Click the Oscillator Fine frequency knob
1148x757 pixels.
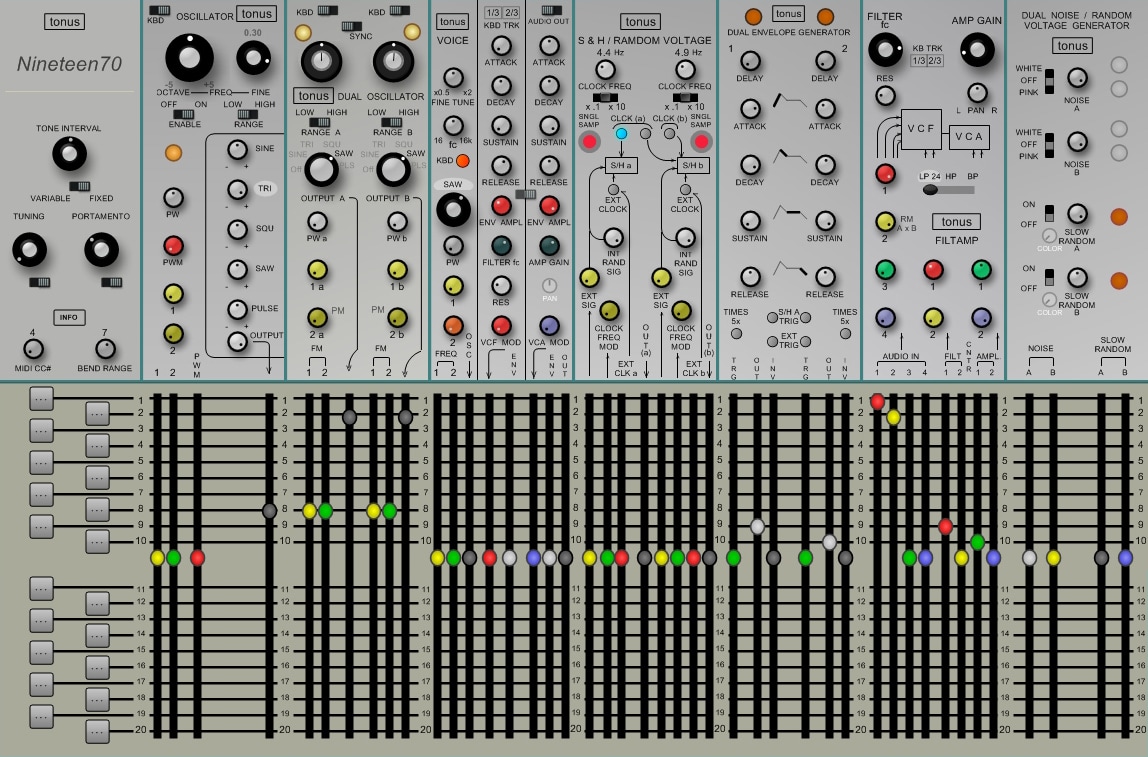click(x=254, y=58)
